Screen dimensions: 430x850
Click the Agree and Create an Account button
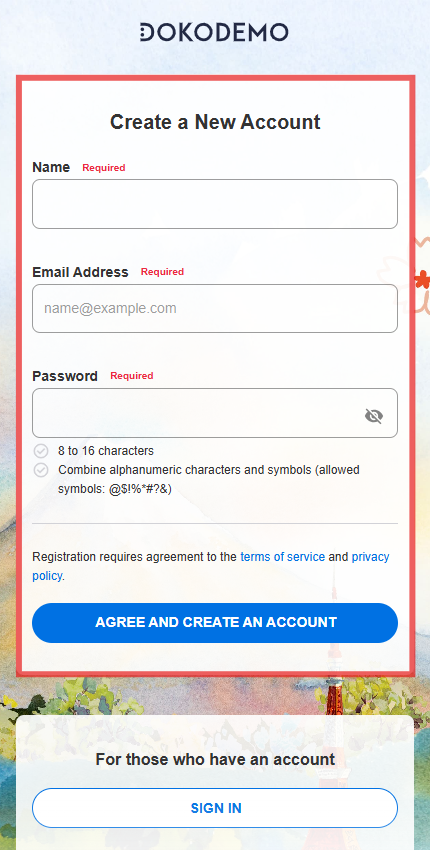[215, 622]
